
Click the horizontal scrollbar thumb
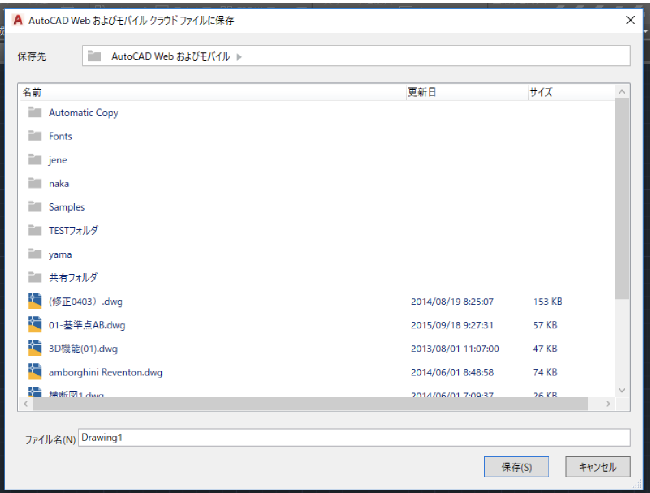pyautogui.click(x=310, y=403)
